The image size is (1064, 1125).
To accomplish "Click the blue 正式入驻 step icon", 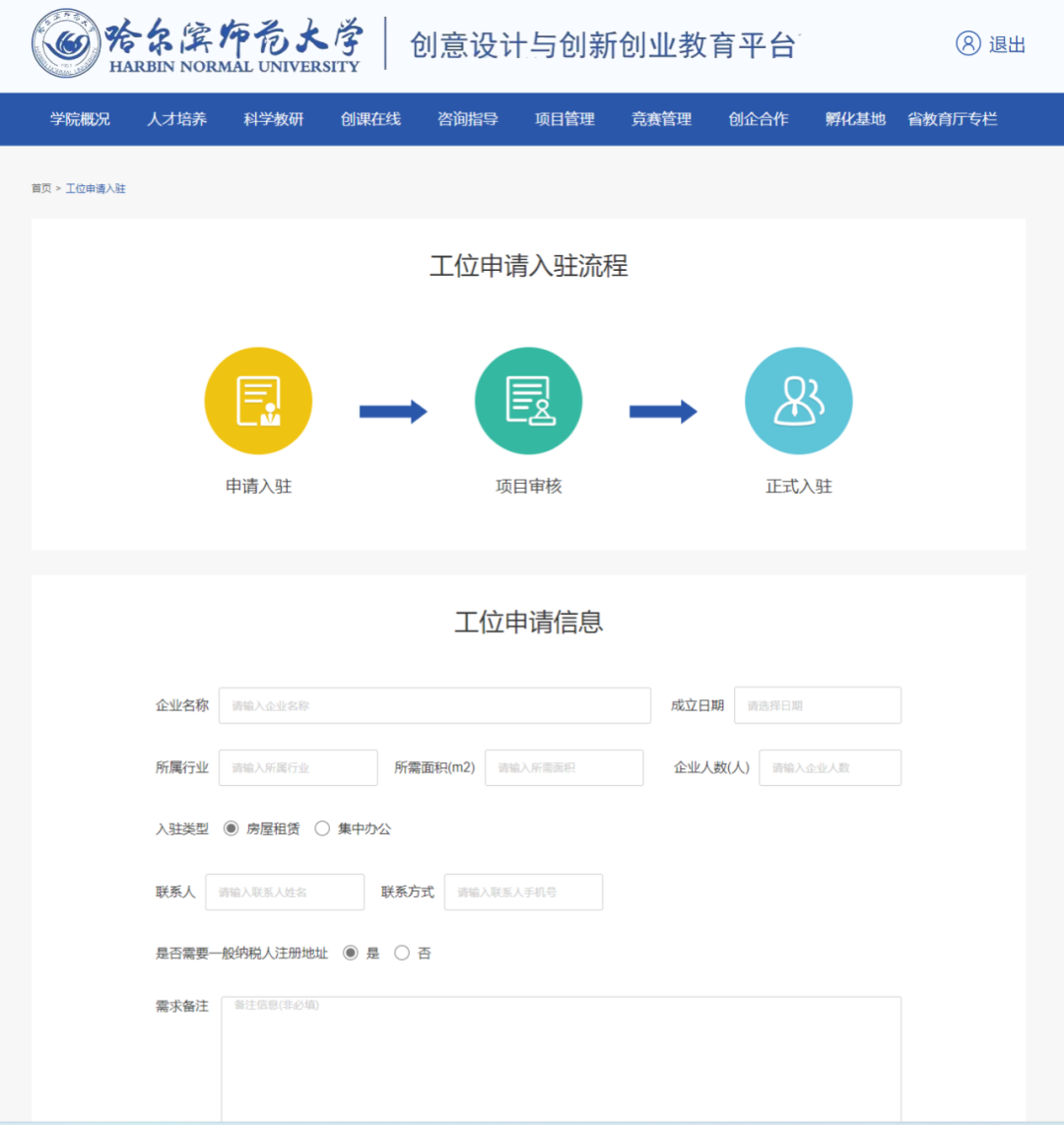I will pos(798,401).
